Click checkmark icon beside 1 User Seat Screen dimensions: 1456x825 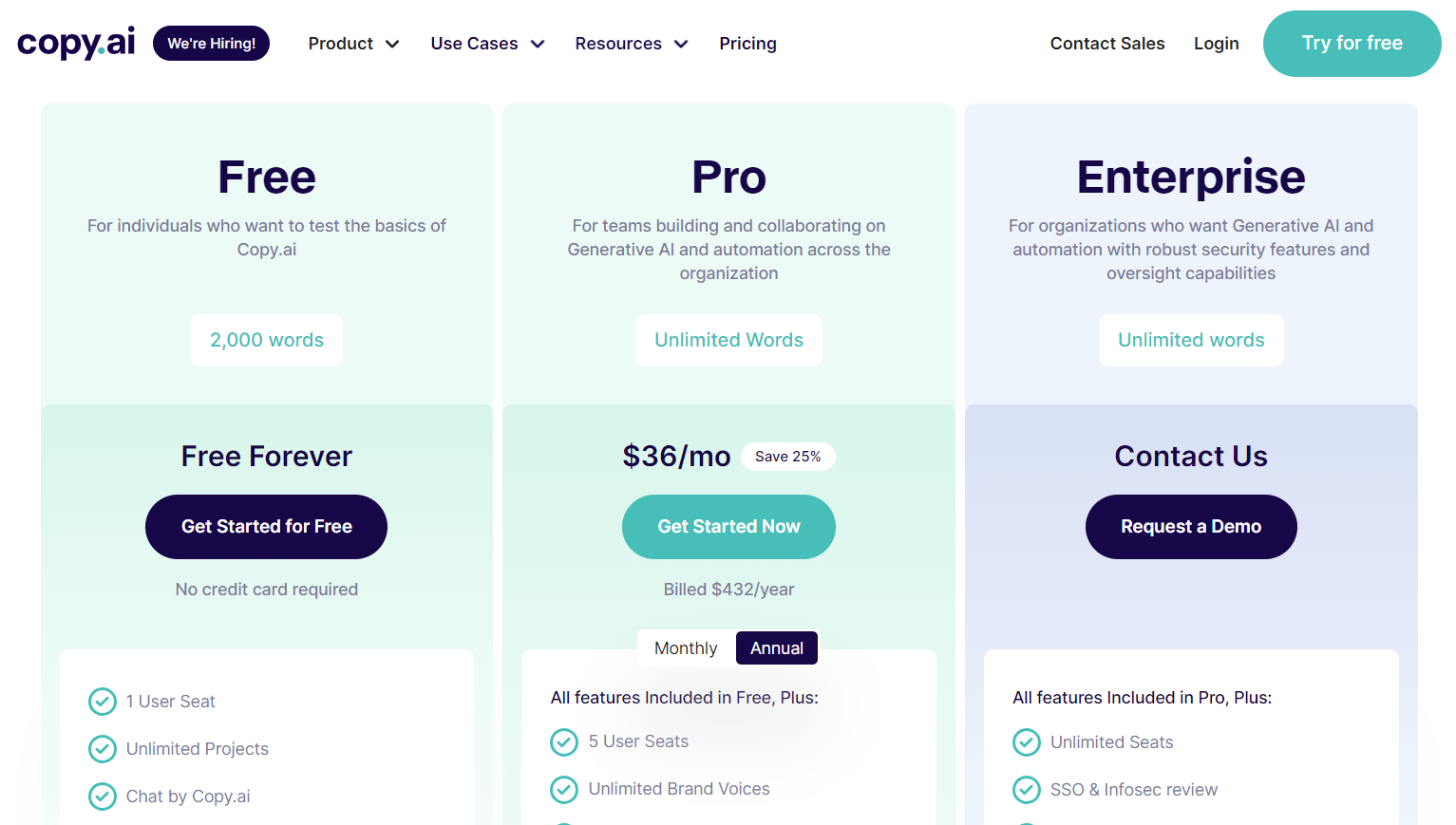pos(103,702)
